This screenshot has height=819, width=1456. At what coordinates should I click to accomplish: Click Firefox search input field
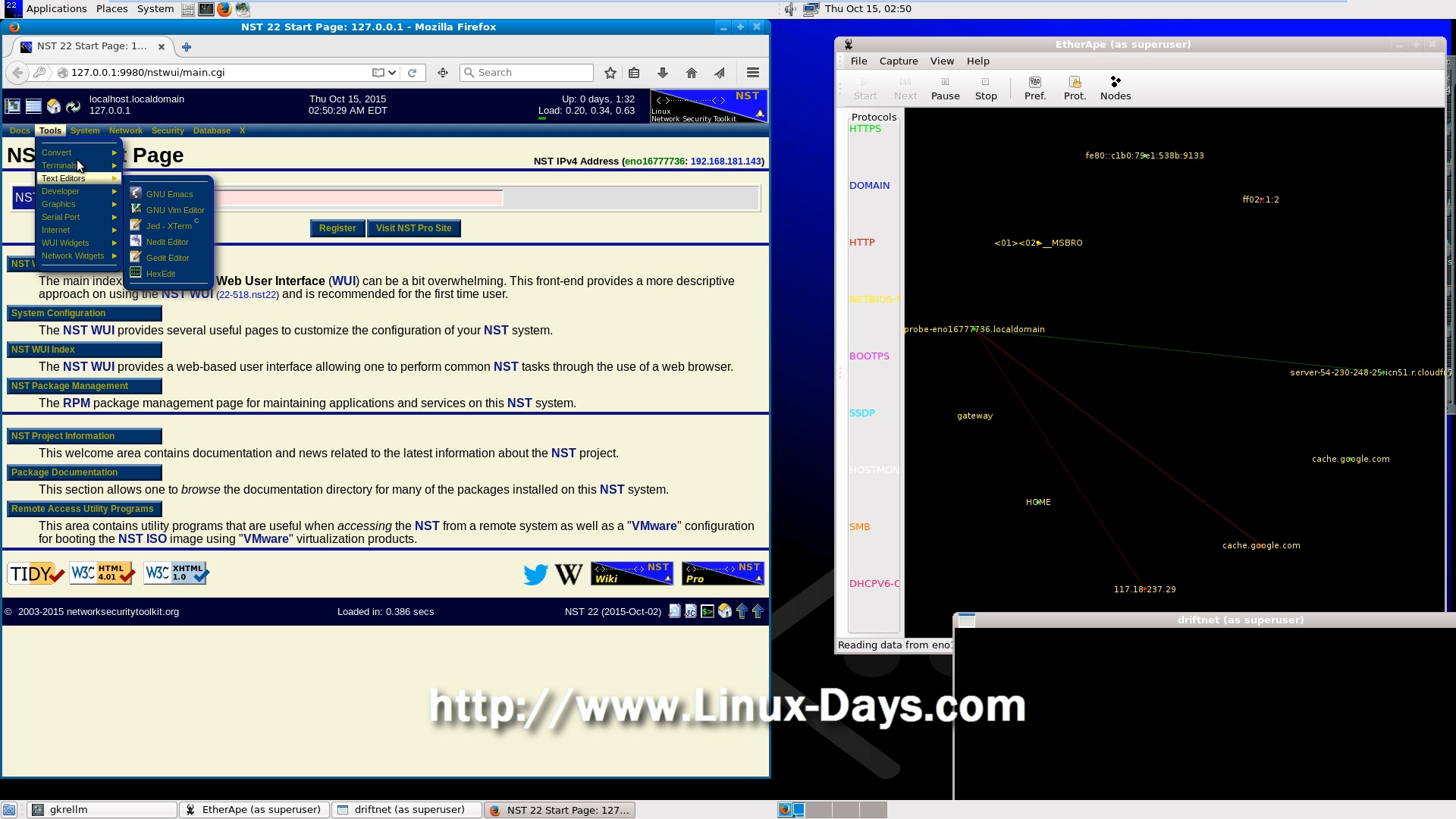pyautogui.click(x=526, y=73)
